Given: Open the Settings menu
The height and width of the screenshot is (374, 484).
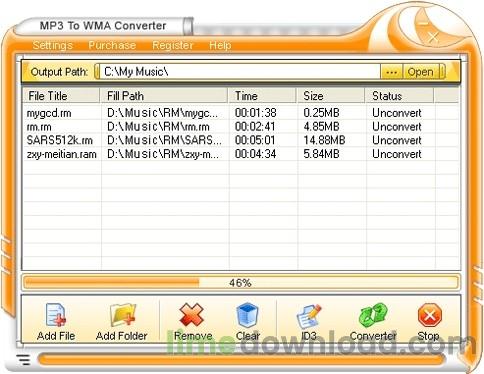Looking at the screenshot, I should point(53,45).
